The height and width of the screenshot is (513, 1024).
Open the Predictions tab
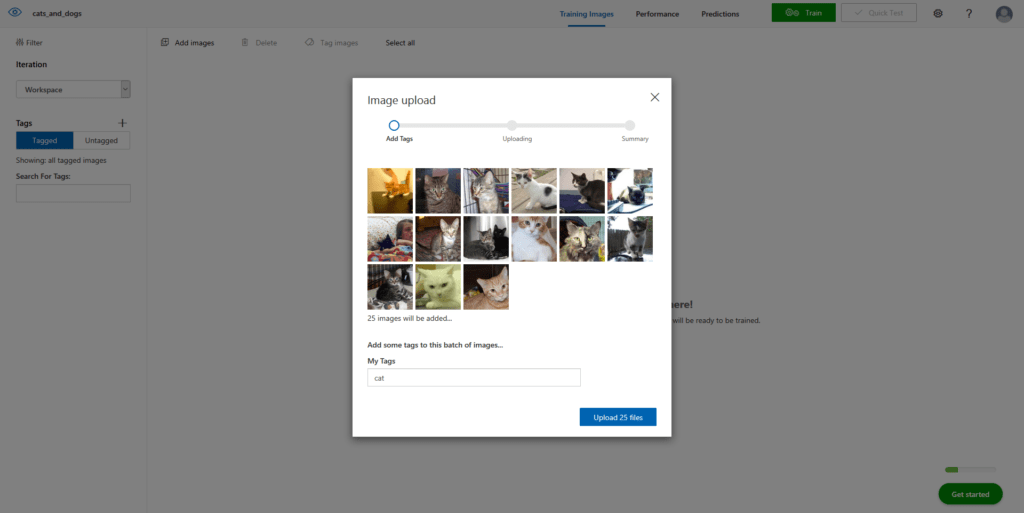pyautogui.click(x=720, y=14)
